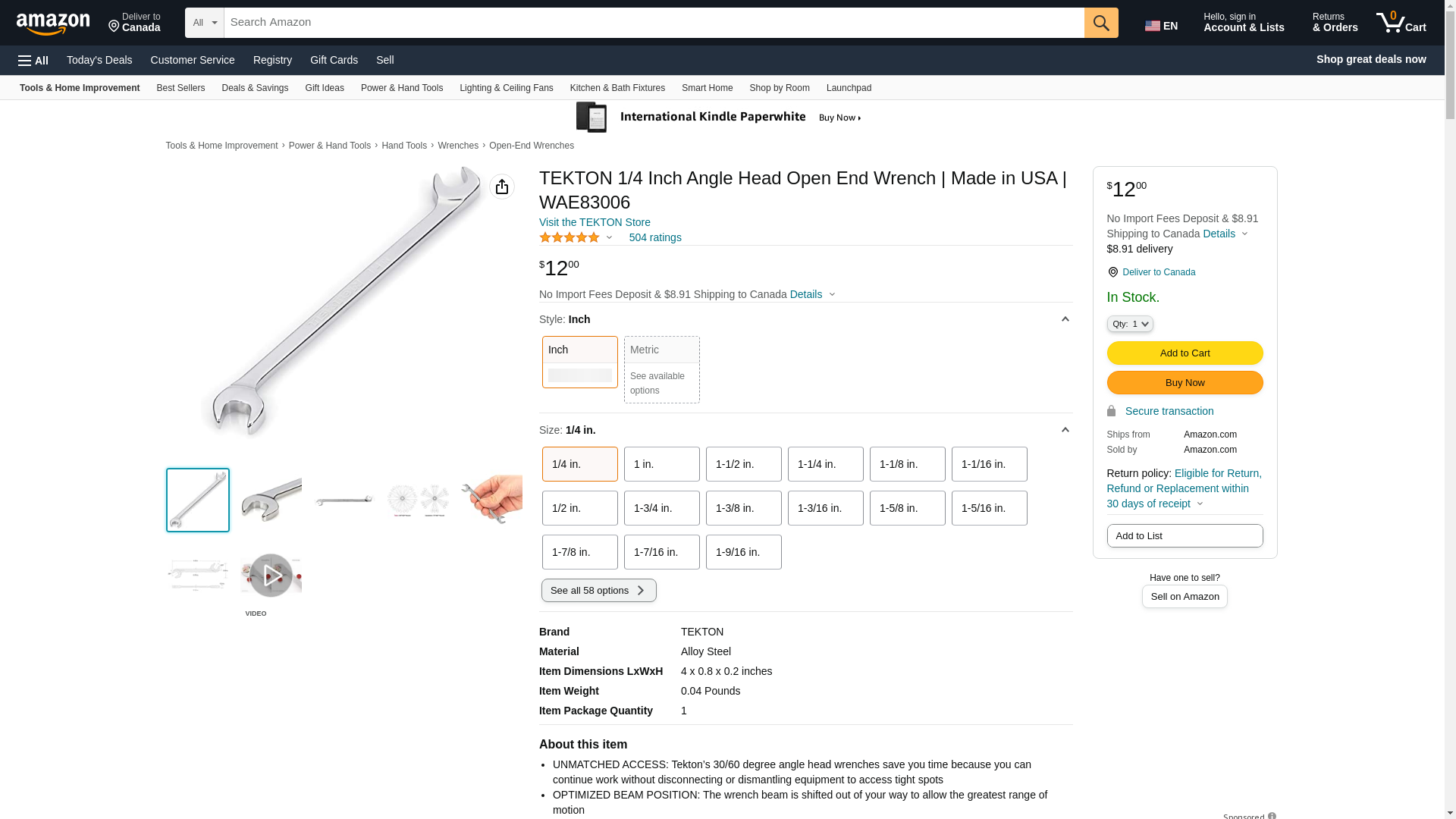Click the Amazon logo home icon
Viewport: 1456px width, 819px height.
pyautogui.click(x=53, y=24)
